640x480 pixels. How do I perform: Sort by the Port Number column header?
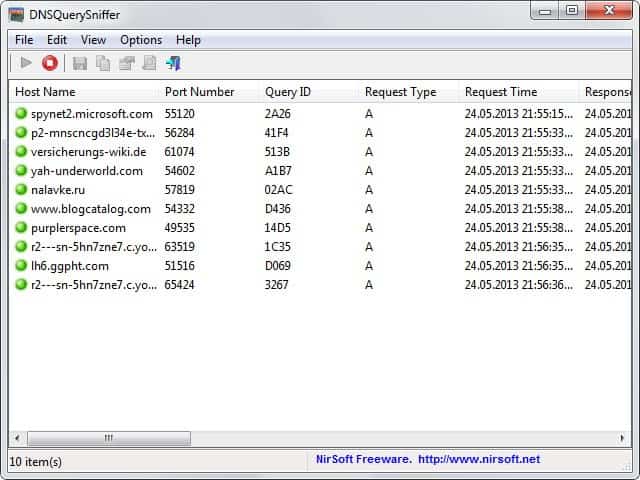click(x=209, y=92)
